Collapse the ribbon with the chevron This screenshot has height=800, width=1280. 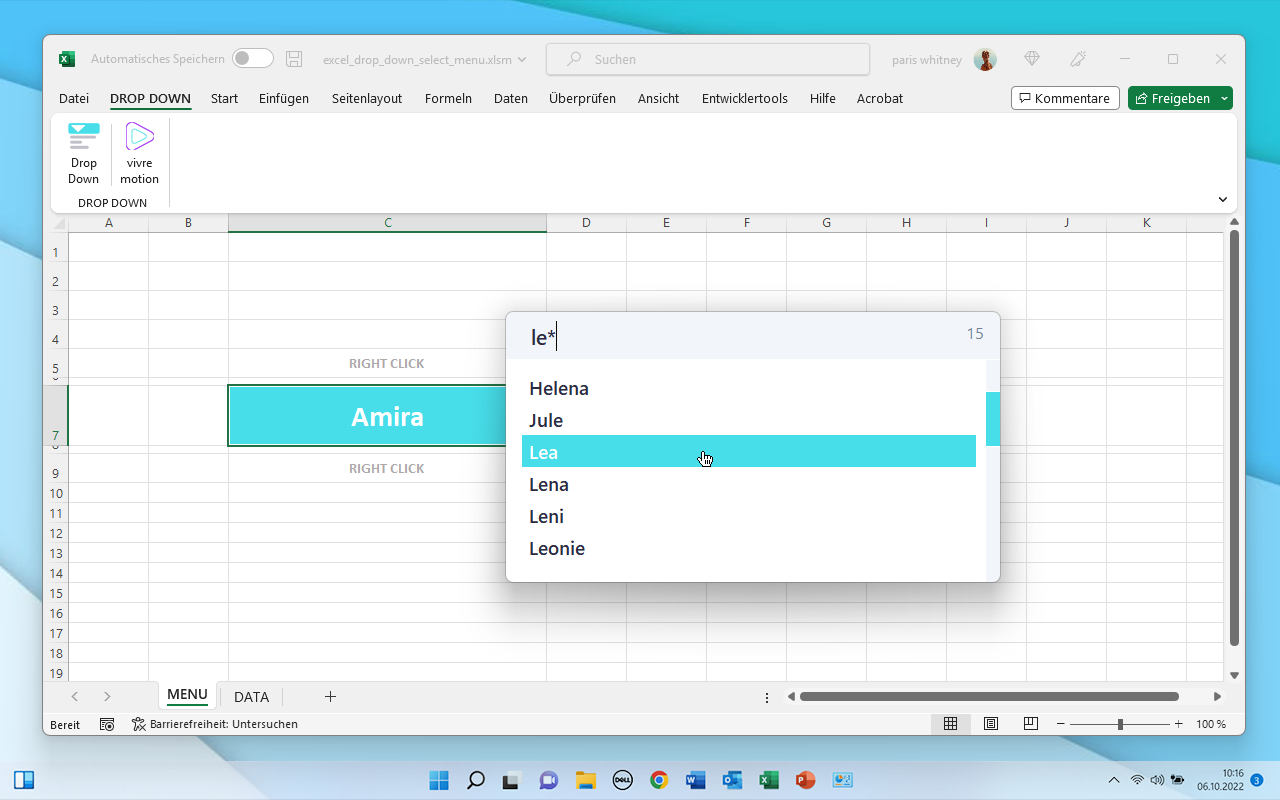[x=1222, y=199]
